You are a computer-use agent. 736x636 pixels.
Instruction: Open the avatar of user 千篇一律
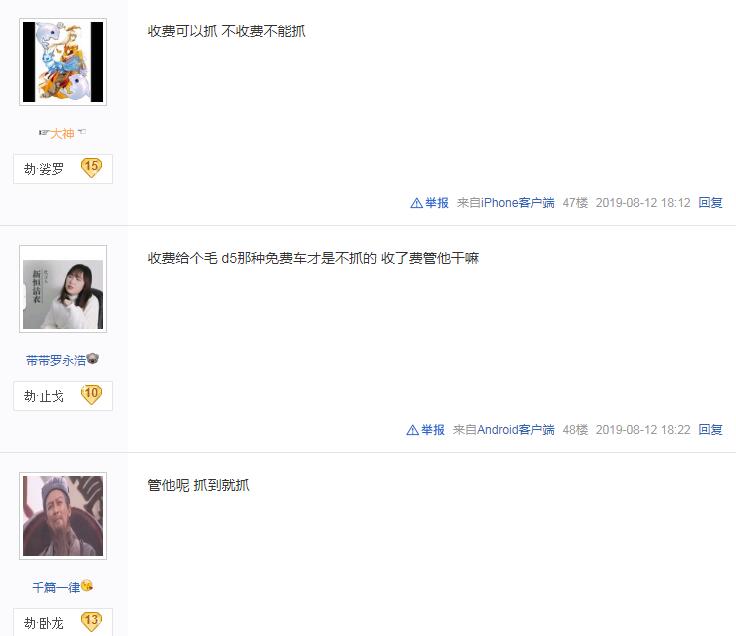coord(63,516)
